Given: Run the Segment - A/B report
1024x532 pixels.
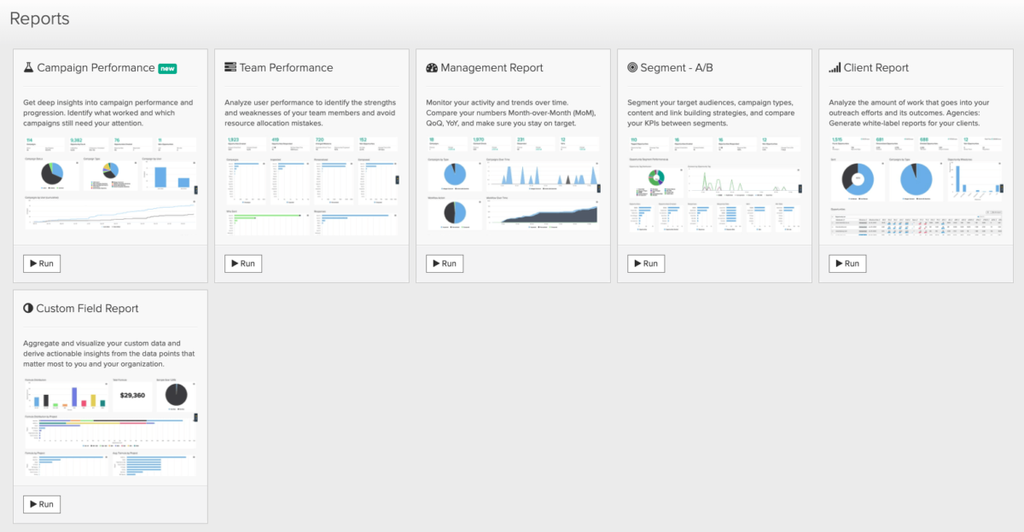Looking at the screenshot, I should click(647, 264).
